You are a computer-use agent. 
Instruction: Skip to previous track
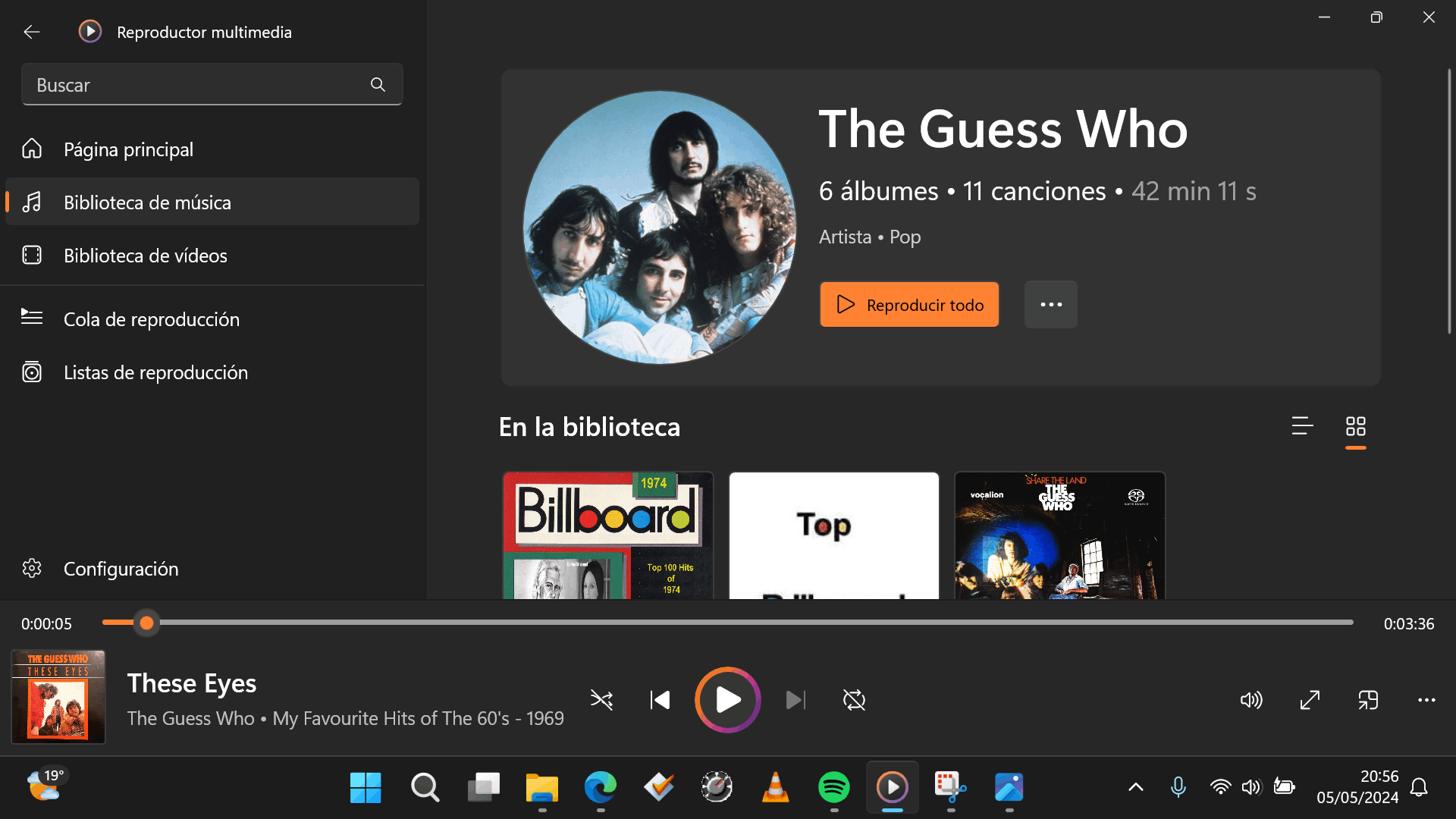[x=660, y=700]
